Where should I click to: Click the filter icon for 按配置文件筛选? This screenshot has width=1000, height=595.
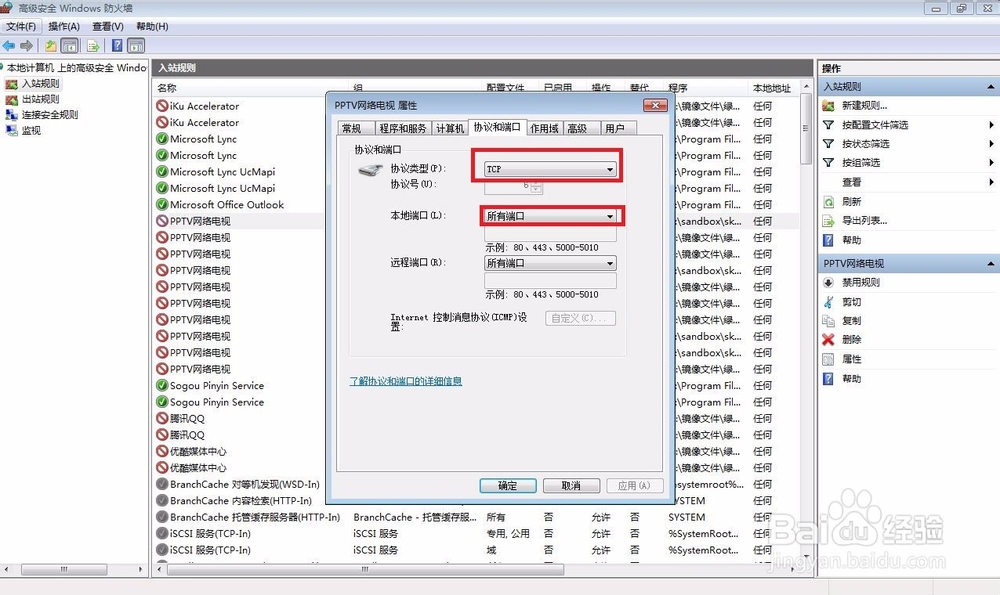coord(828,125)
